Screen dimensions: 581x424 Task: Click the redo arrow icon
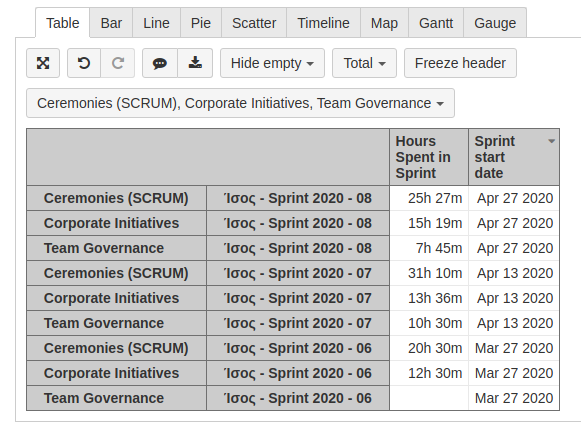click(118, 63)
